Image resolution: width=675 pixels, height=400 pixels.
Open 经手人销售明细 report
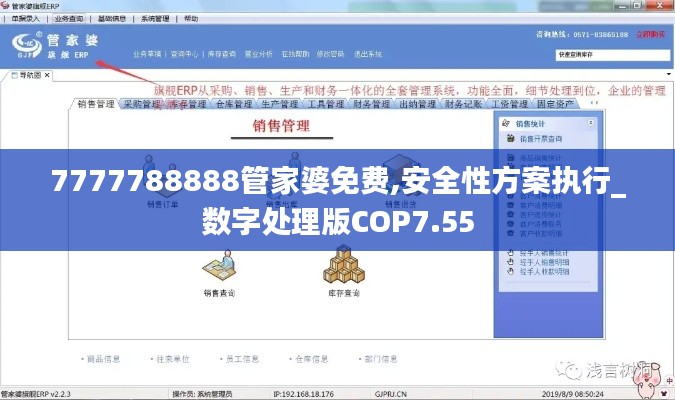[545, 262]
